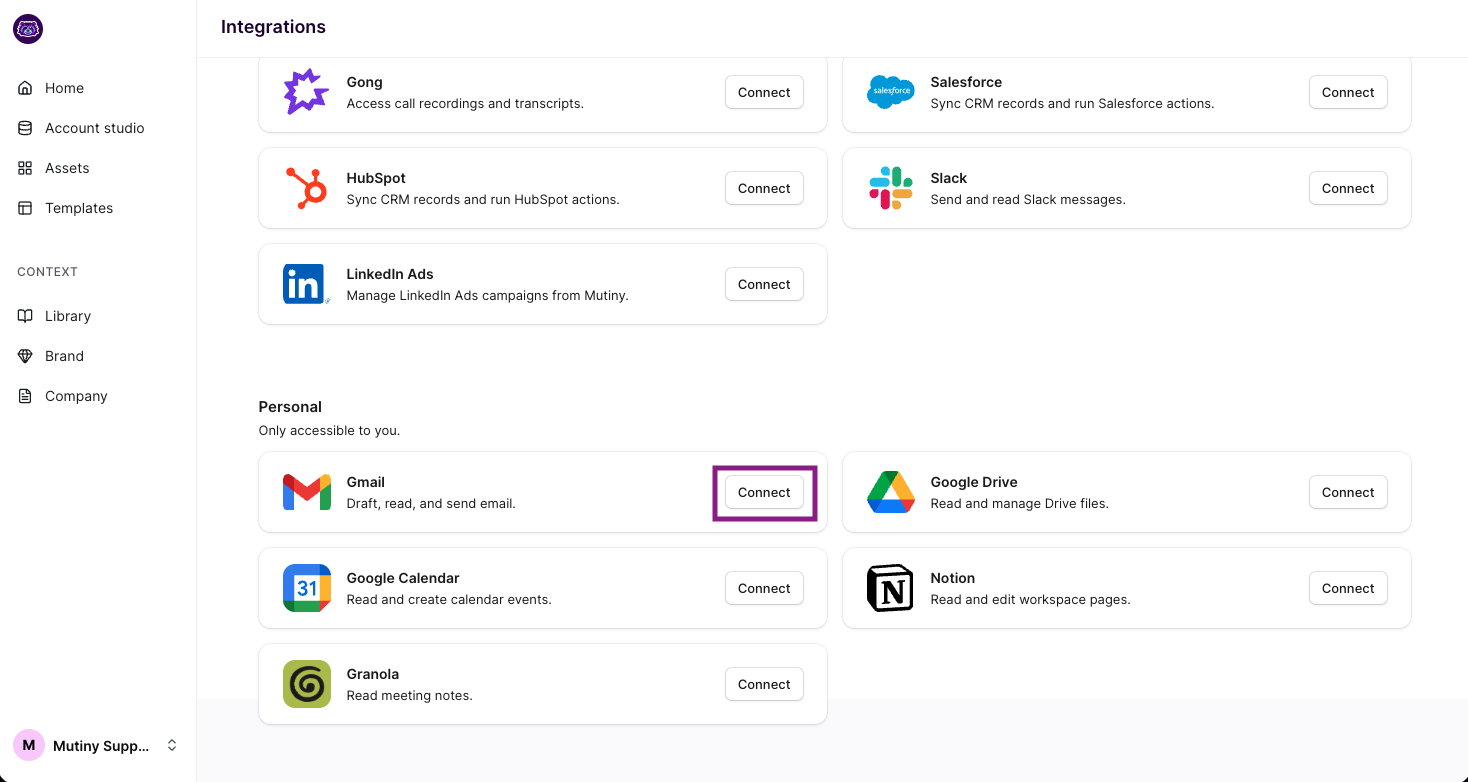This screenshot has width=1468, height=782.
Task: Click 'Read and manage Drive files.' description
Action: click(x=1020, y=503)
